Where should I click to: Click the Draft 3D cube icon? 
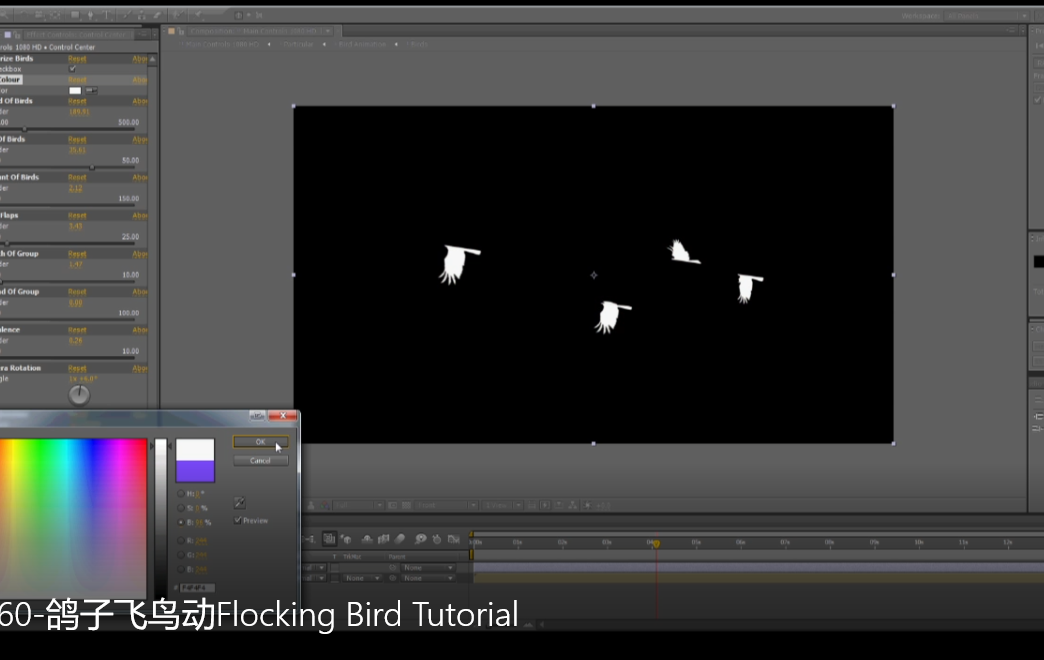click(348, 539)
